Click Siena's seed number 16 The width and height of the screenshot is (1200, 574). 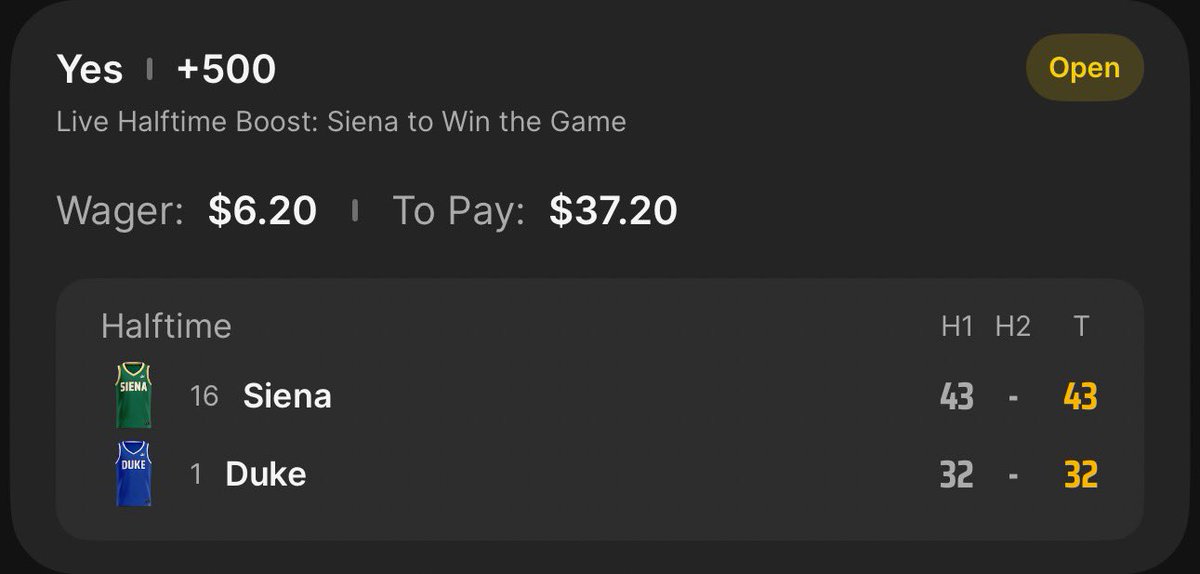[204, 396]
